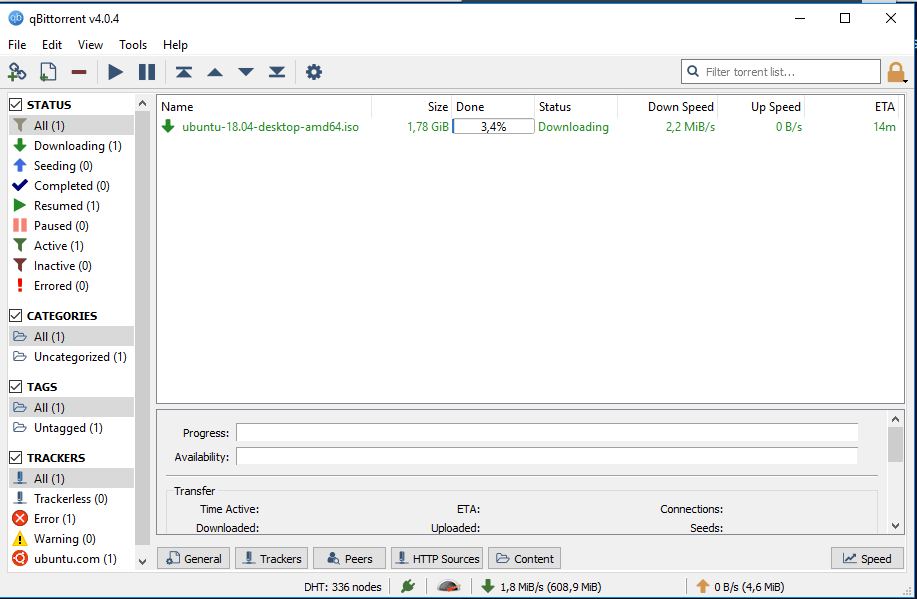Open the File menu

pyautogui.click(x=17, y=45)
